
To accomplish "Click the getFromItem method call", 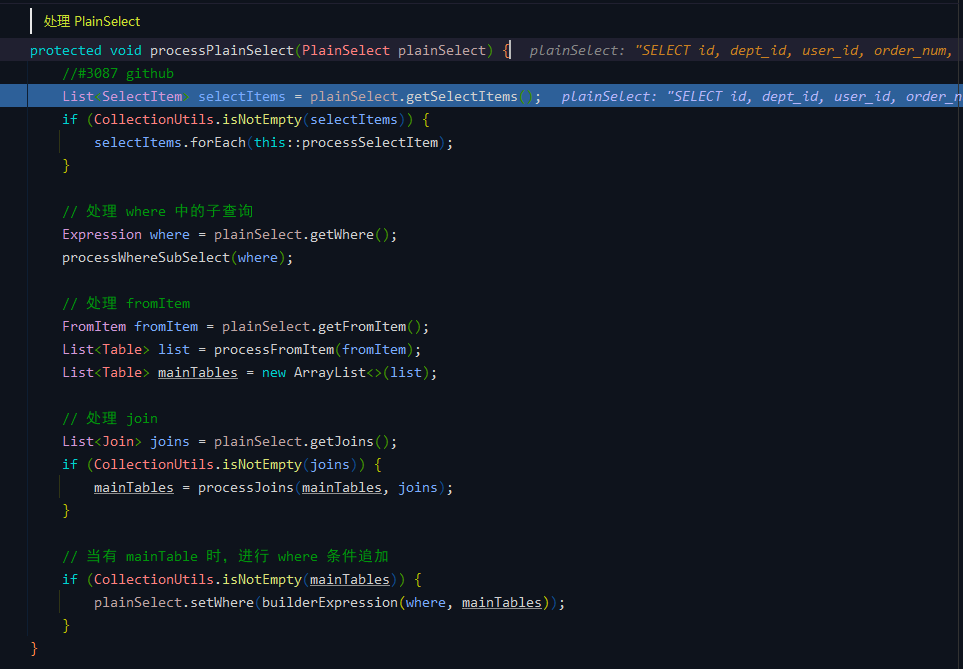I will point(362,327).
